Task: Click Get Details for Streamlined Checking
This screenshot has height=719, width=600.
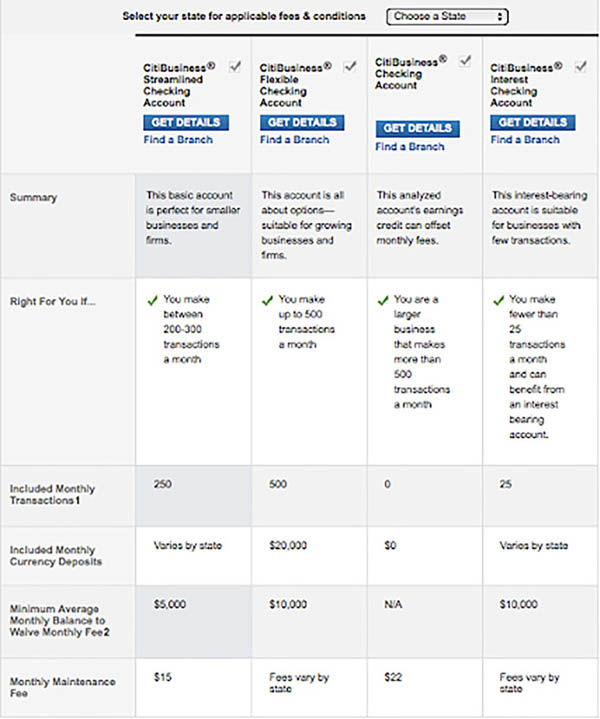Action: [186, 122]
